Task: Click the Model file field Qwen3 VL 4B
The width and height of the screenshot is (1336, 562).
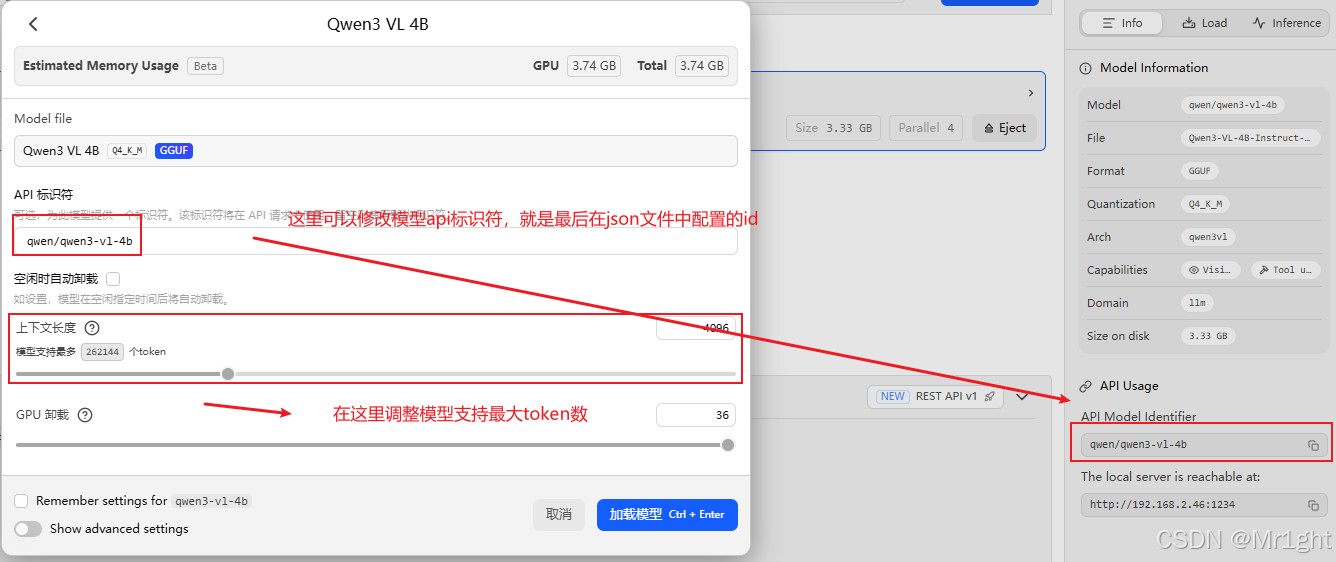Action: coord(376,151)
